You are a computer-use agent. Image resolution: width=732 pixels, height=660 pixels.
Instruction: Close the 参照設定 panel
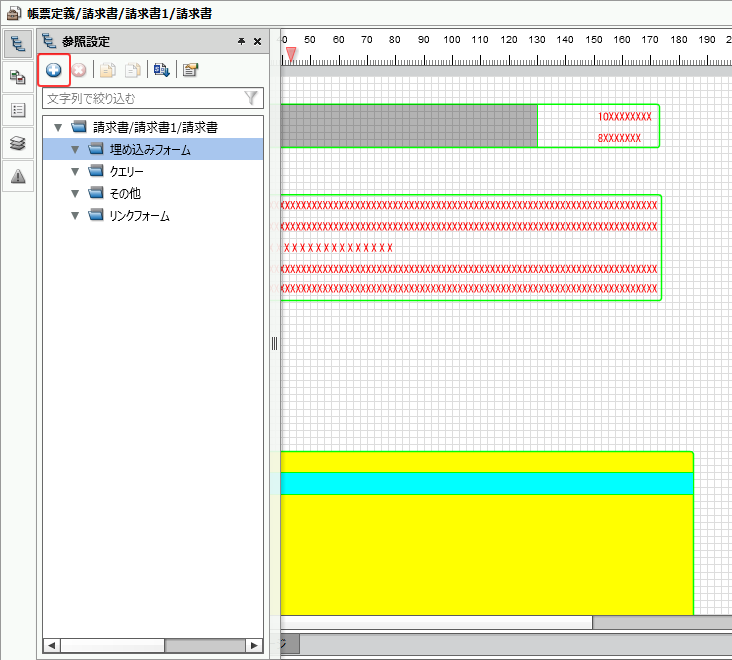click(x=257, y=42)
